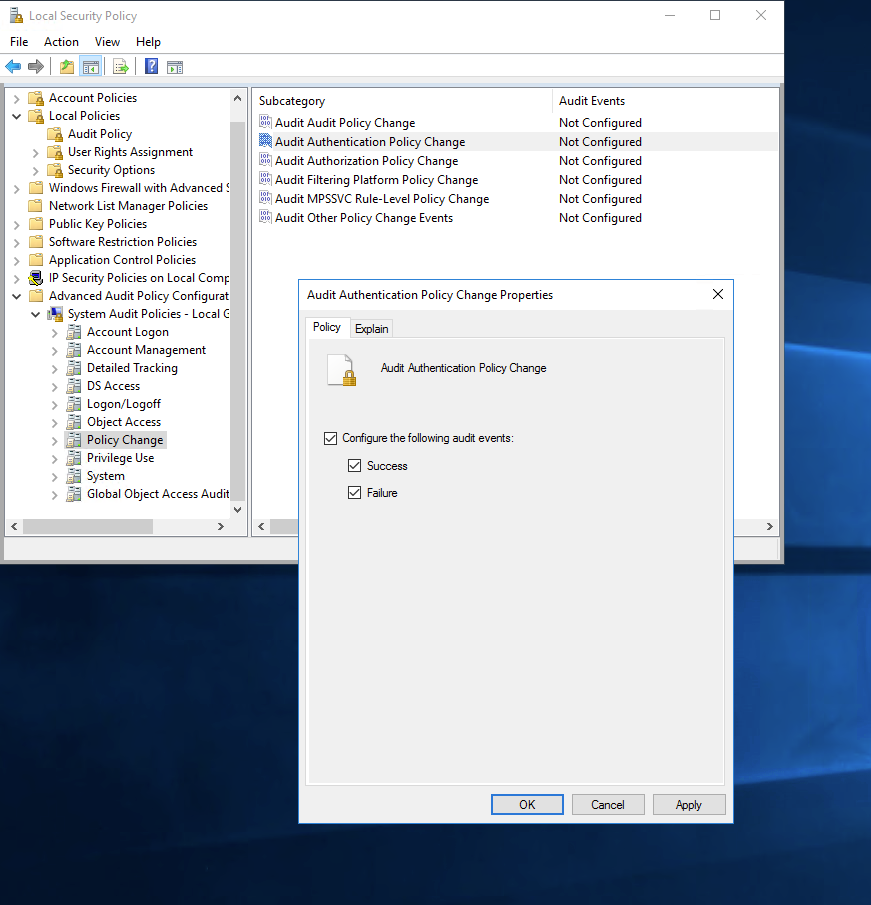Enable the Success audit checkbox
The height and width of the screenshot is (905, 871).
pos(354,465)
